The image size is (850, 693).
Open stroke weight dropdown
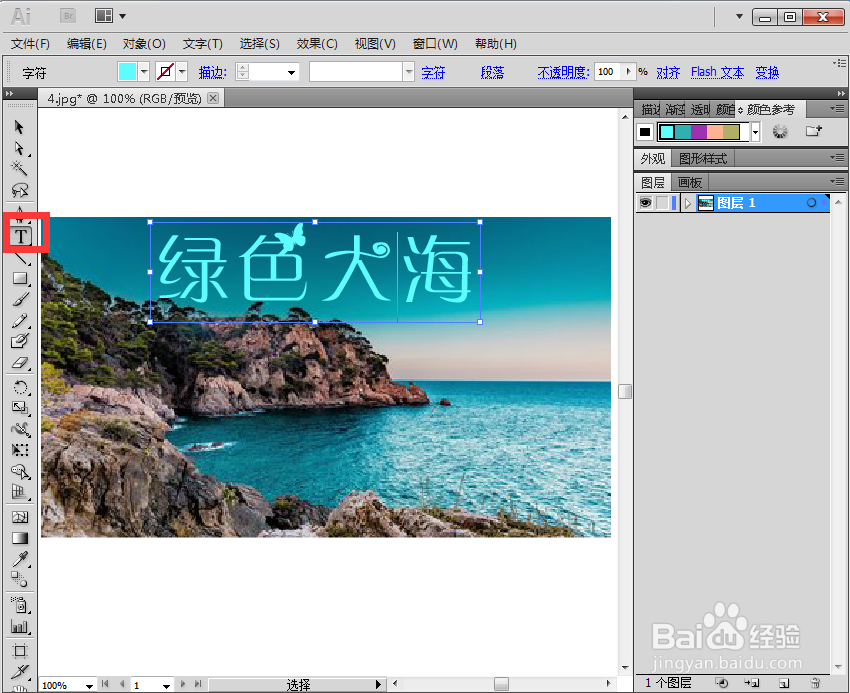point(291,72)
